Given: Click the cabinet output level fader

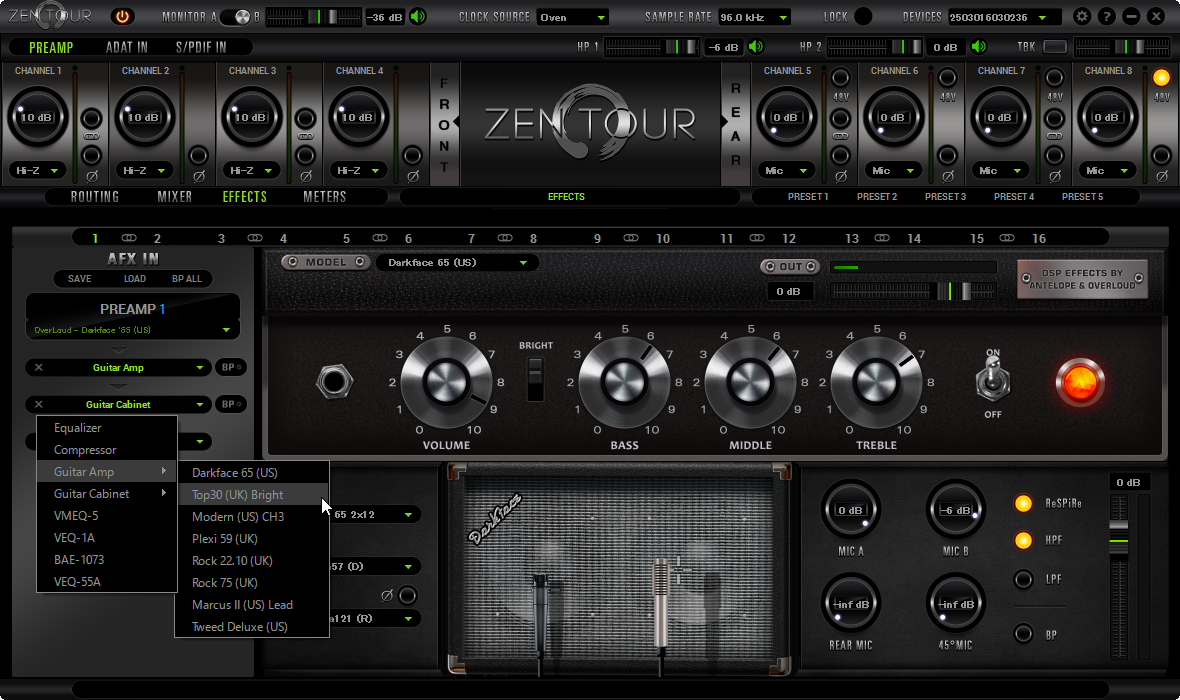Looking at the screenshot, I should [x=1118, y=541].
